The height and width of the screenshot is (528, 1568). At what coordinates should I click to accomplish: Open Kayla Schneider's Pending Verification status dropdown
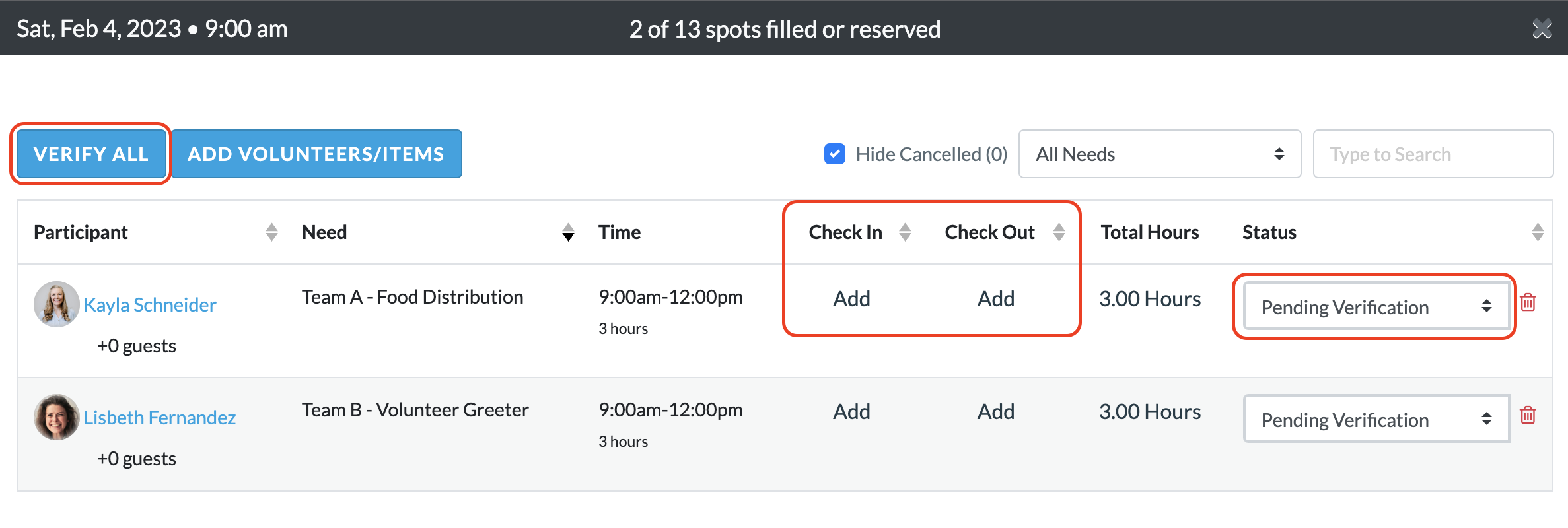tap(1376, 306)
